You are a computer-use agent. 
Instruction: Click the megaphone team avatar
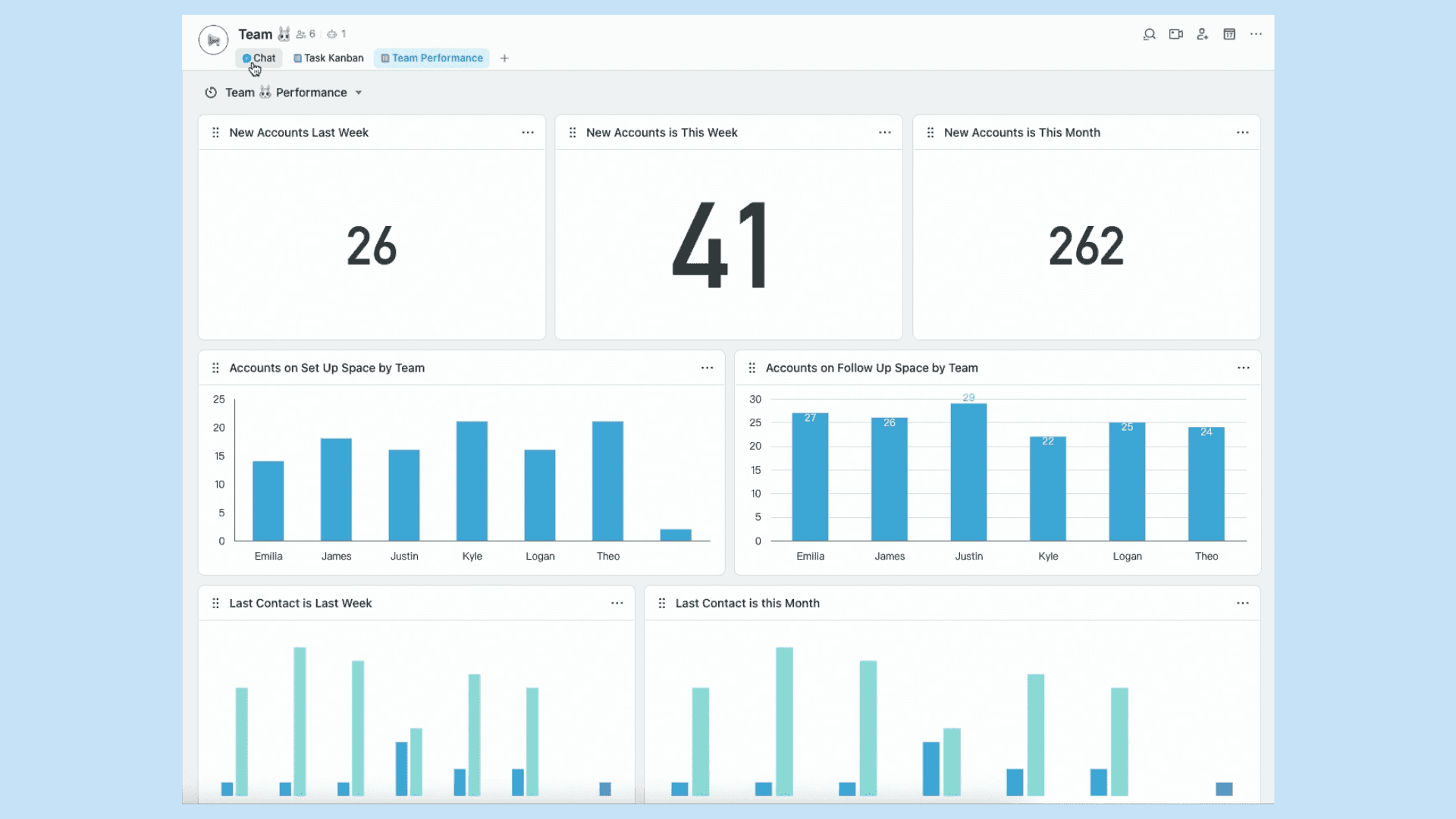(213, 40)
